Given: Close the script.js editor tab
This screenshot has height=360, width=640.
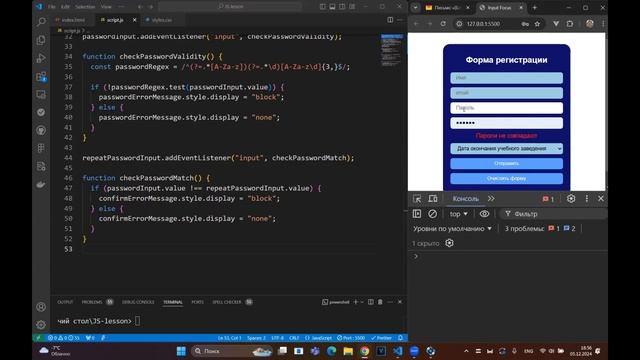Looking at the screenshot, I should coord(134,20).
